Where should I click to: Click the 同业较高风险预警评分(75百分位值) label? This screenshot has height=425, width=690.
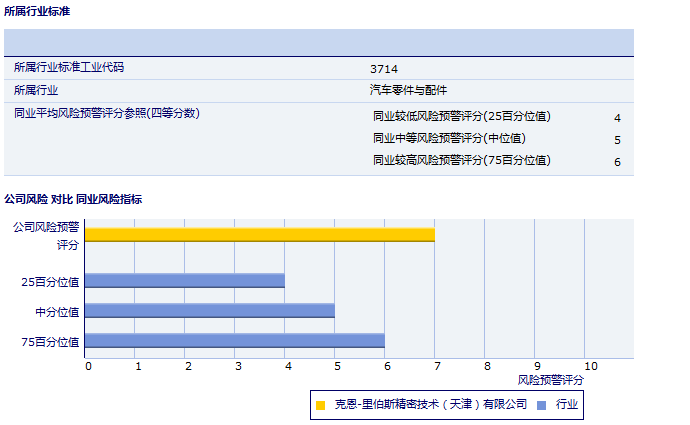click(461, 160)
